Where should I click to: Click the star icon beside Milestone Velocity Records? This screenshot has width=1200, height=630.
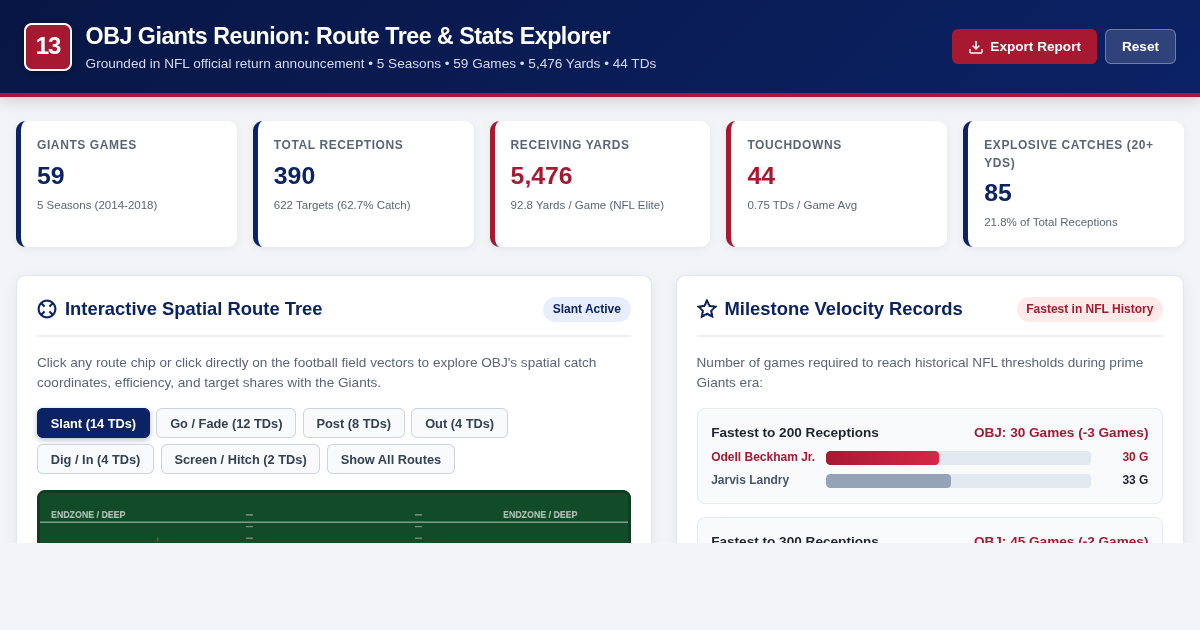coord(707,309)
